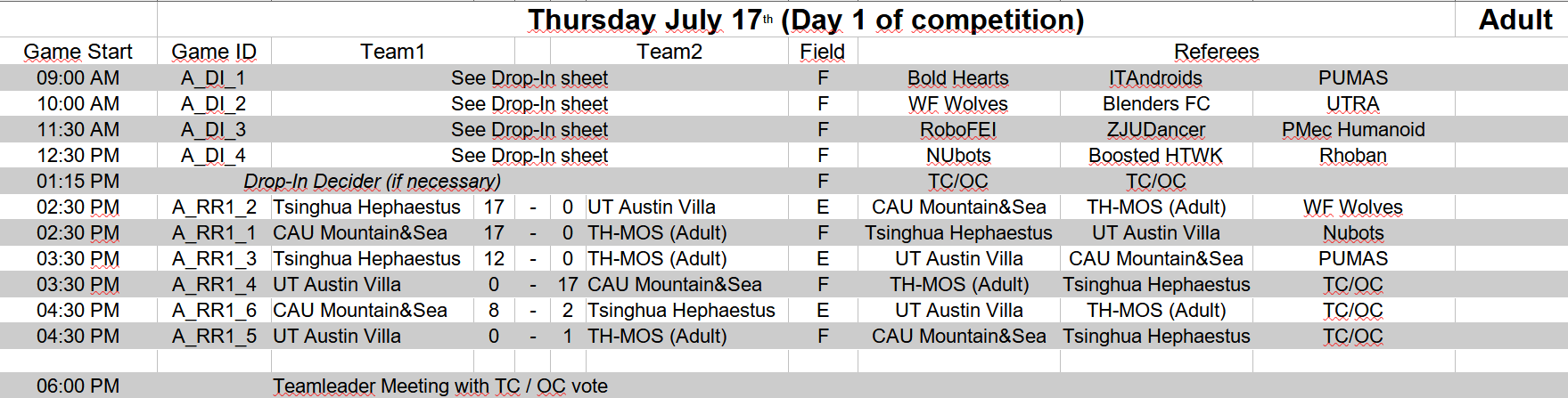
Task: Click the 09:00 AM start time cell
Action: click(78, 77)
